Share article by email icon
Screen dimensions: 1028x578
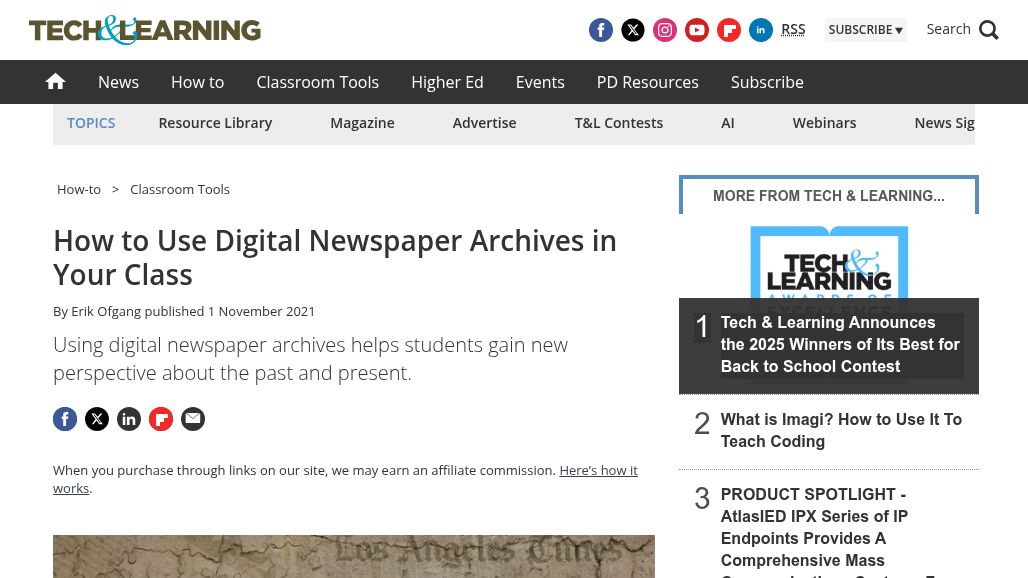pyautogui.click(x=193, y=419)
